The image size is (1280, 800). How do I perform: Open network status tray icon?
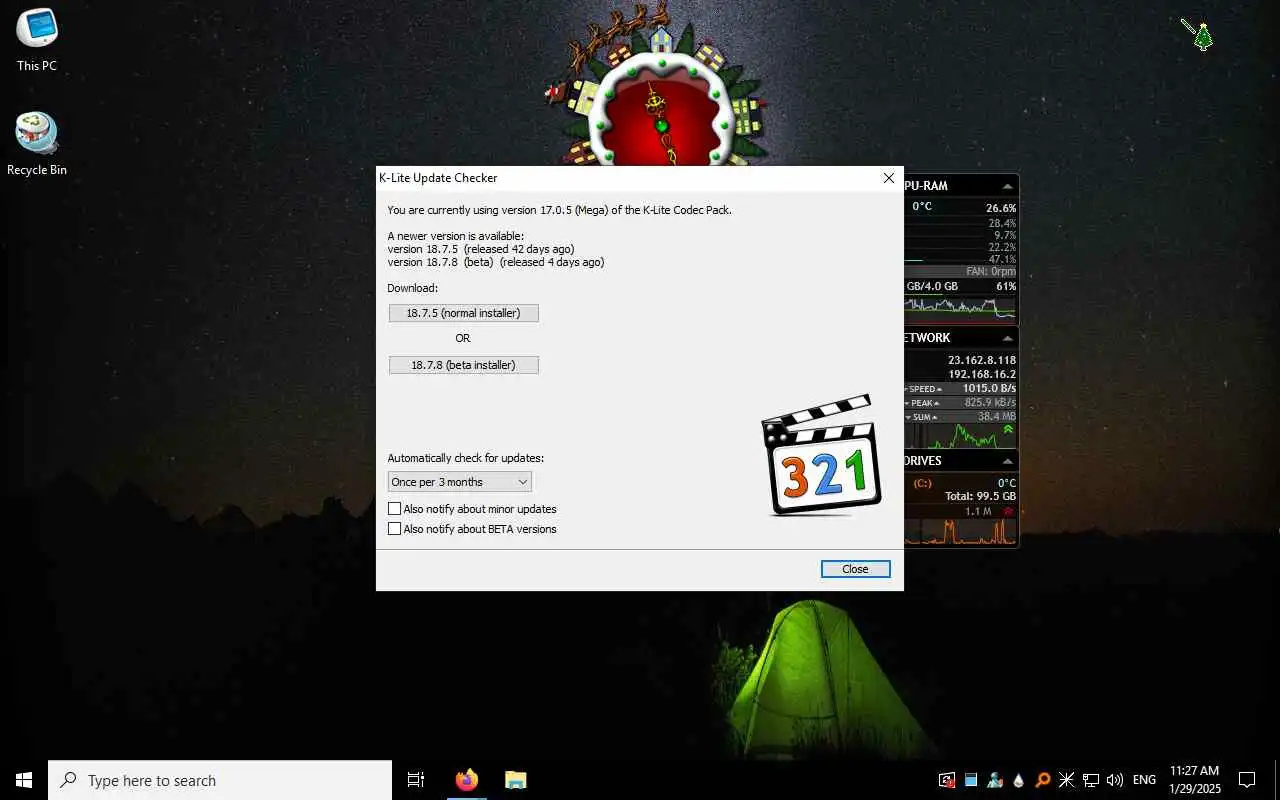click(x=1091, y=780)
